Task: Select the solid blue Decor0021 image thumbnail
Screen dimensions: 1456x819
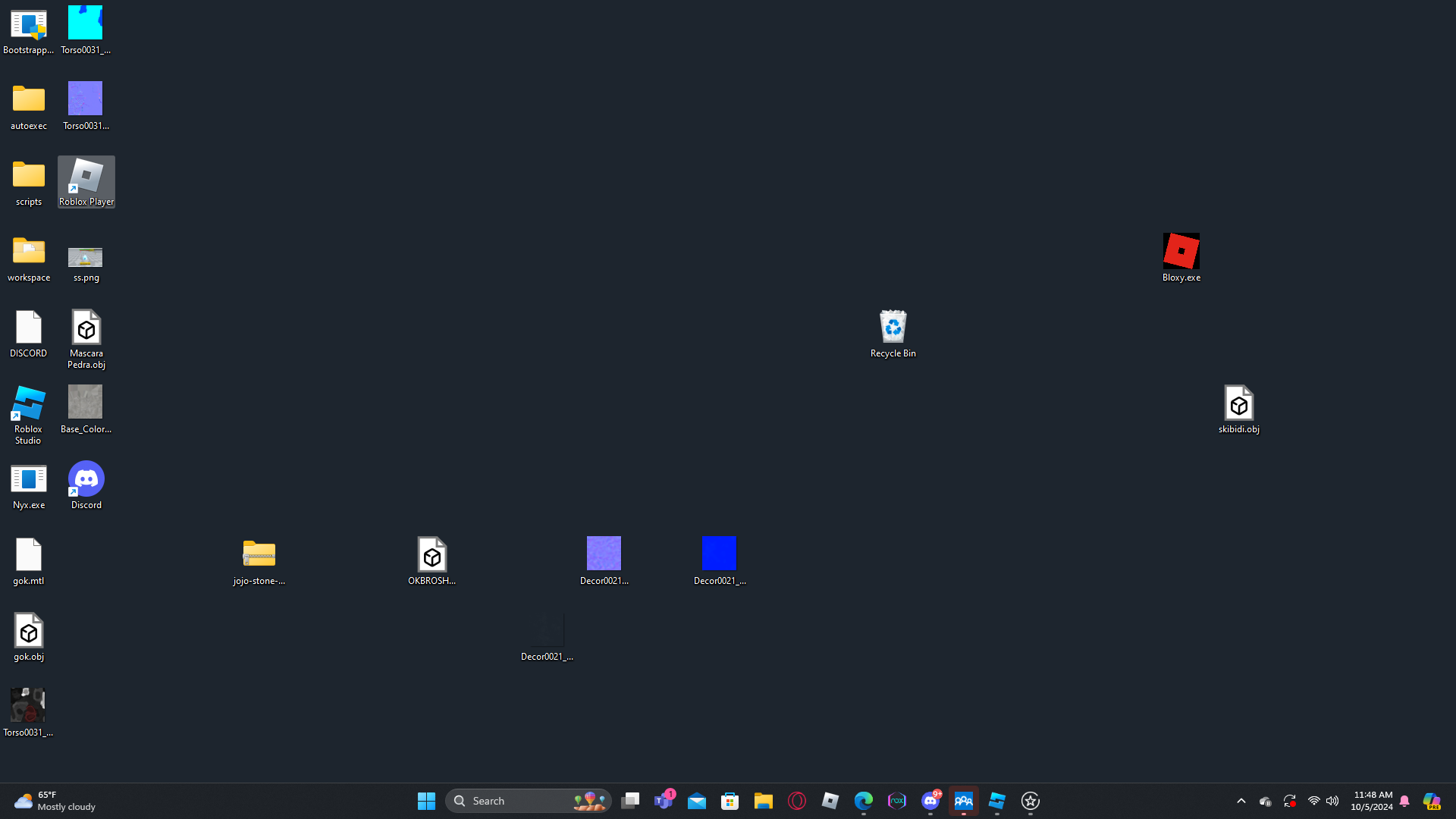Action: 719,554
